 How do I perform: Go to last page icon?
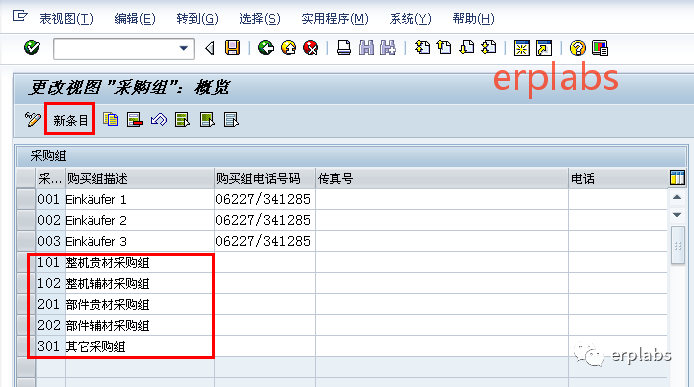pyautogui.click(x=489, y=47)
